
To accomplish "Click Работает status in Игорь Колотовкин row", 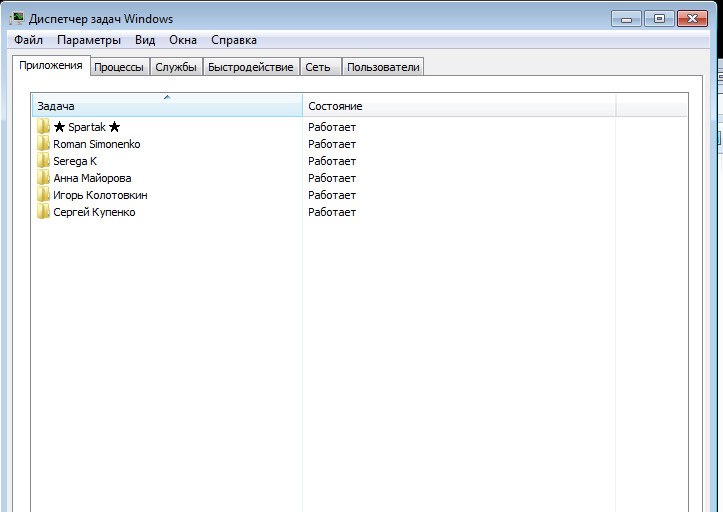I will (x=332, y=195).
